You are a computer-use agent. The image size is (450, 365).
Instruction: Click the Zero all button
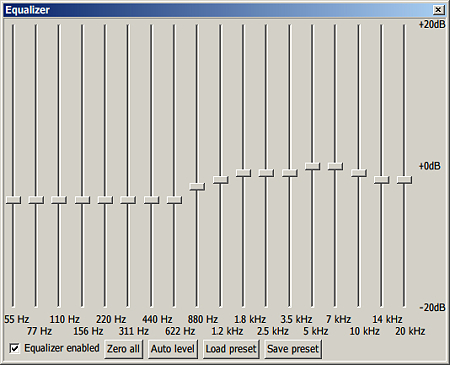[124, 349]
